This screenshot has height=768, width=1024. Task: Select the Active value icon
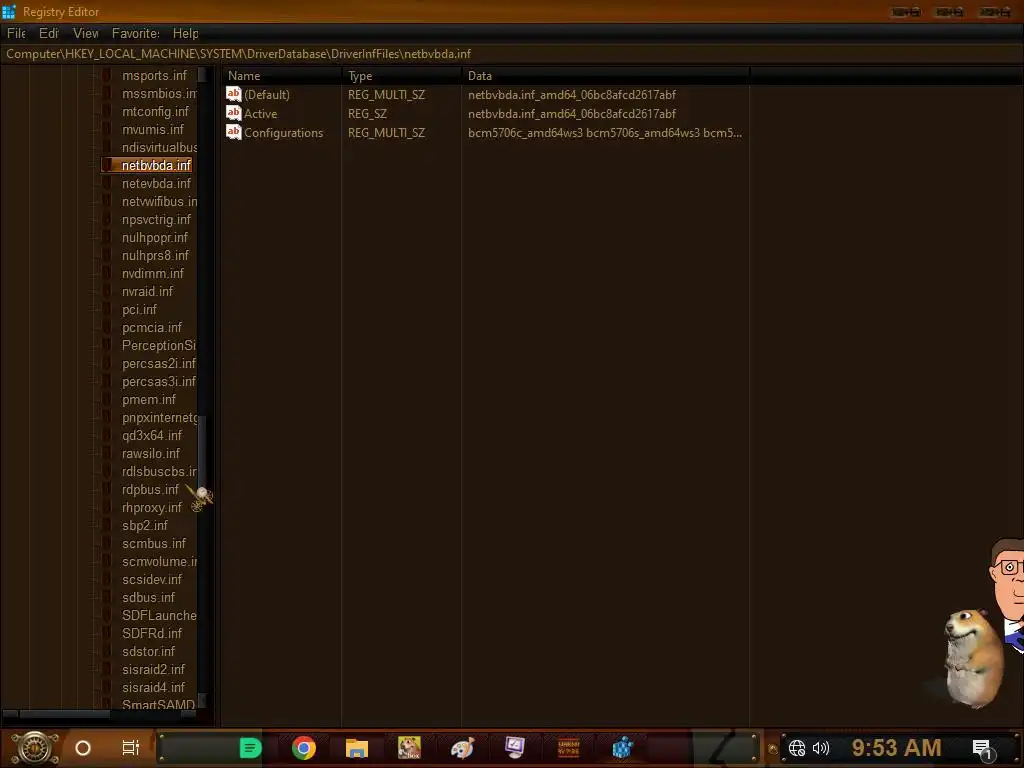click(233, 113)
